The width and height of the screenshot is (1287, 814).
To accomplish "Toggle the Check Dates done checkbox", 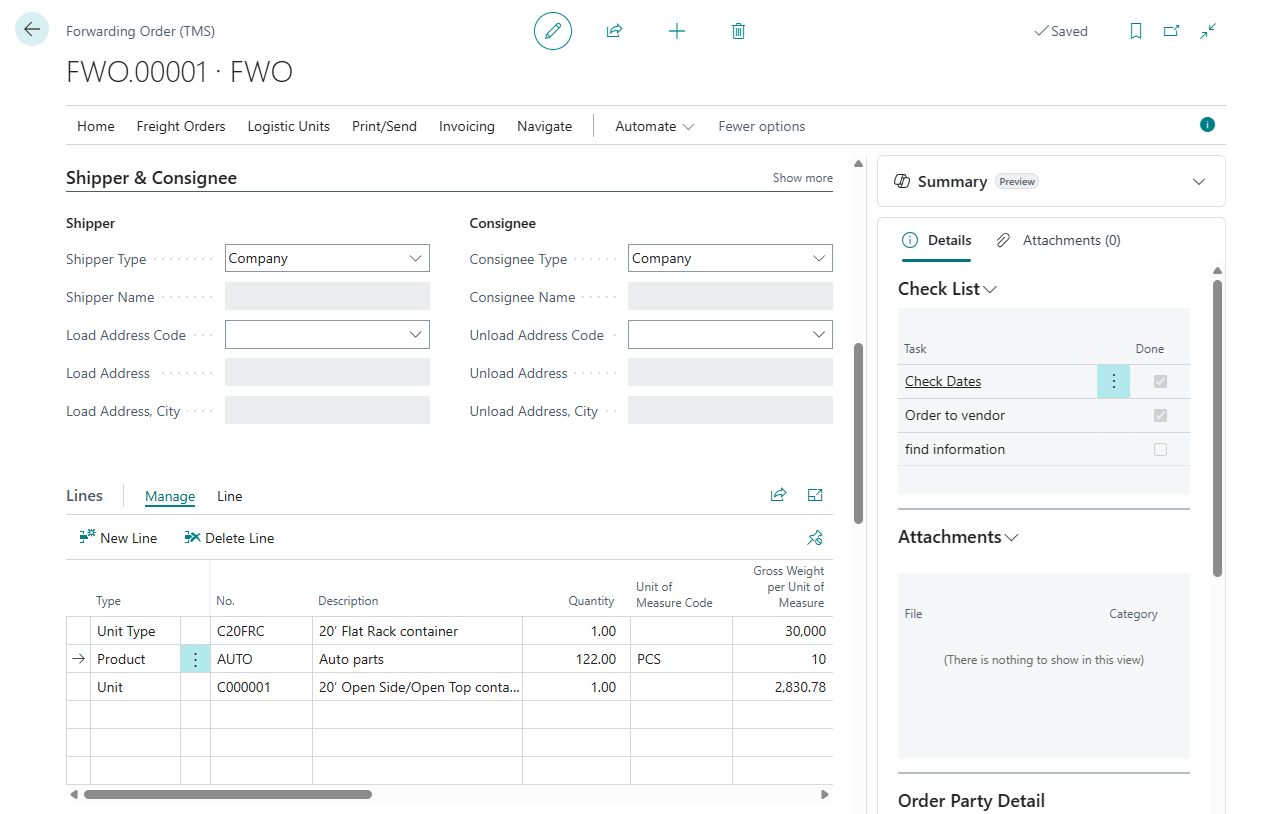I will [1160, 381].
